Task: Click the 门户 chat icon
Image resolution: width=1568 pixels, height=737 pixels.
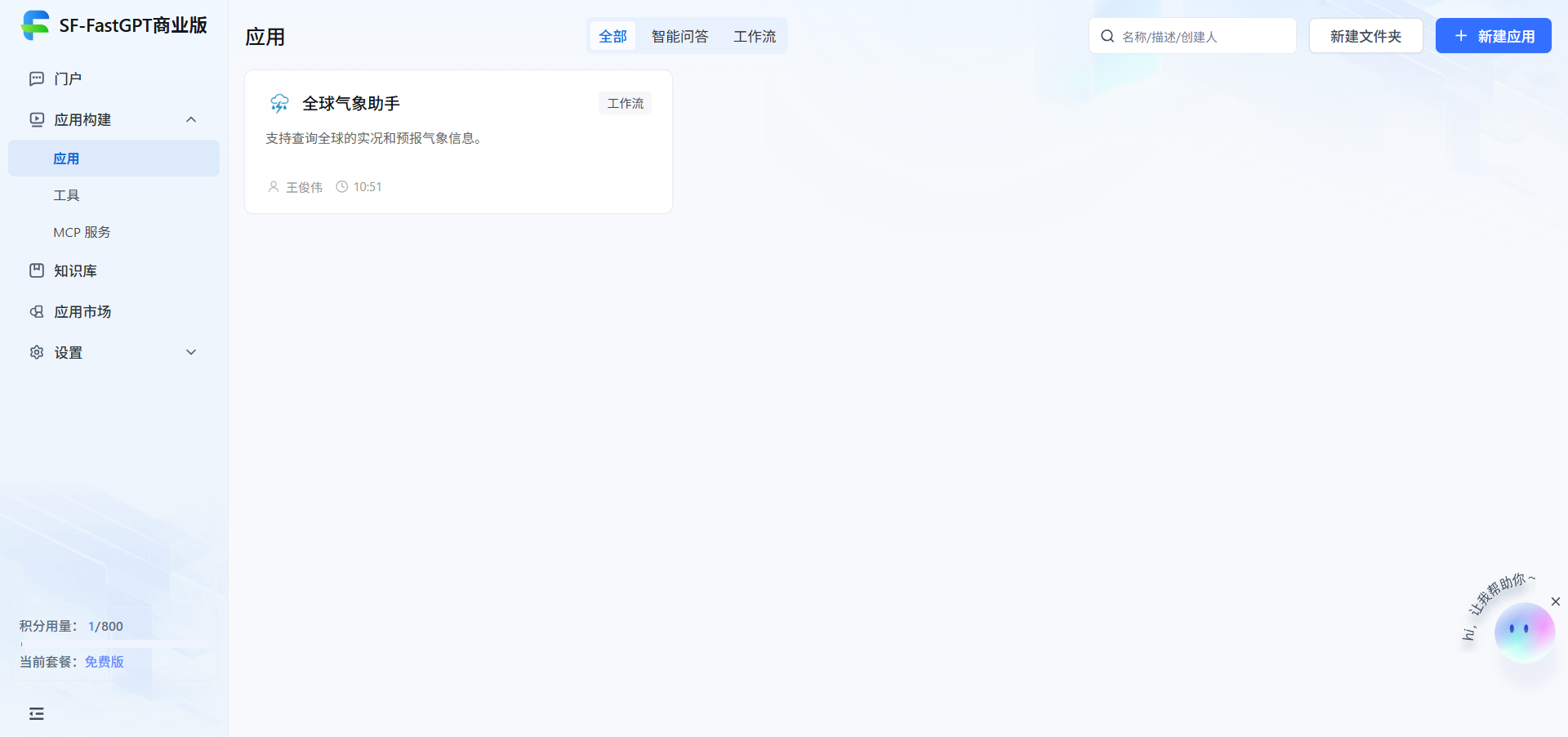Action: (x=37, y=78)
